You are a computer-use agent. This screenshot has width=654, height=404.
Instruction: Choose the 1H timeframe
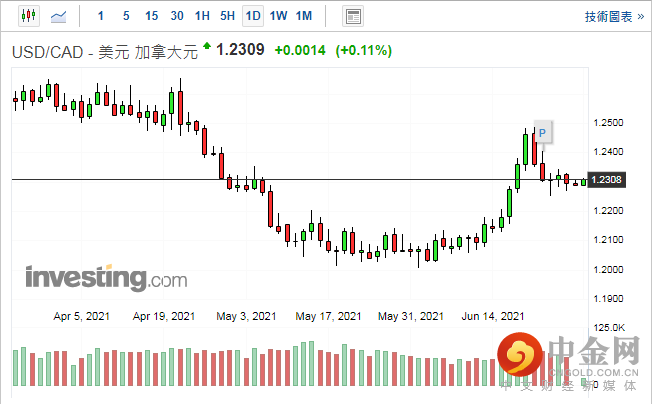(202, 16)
